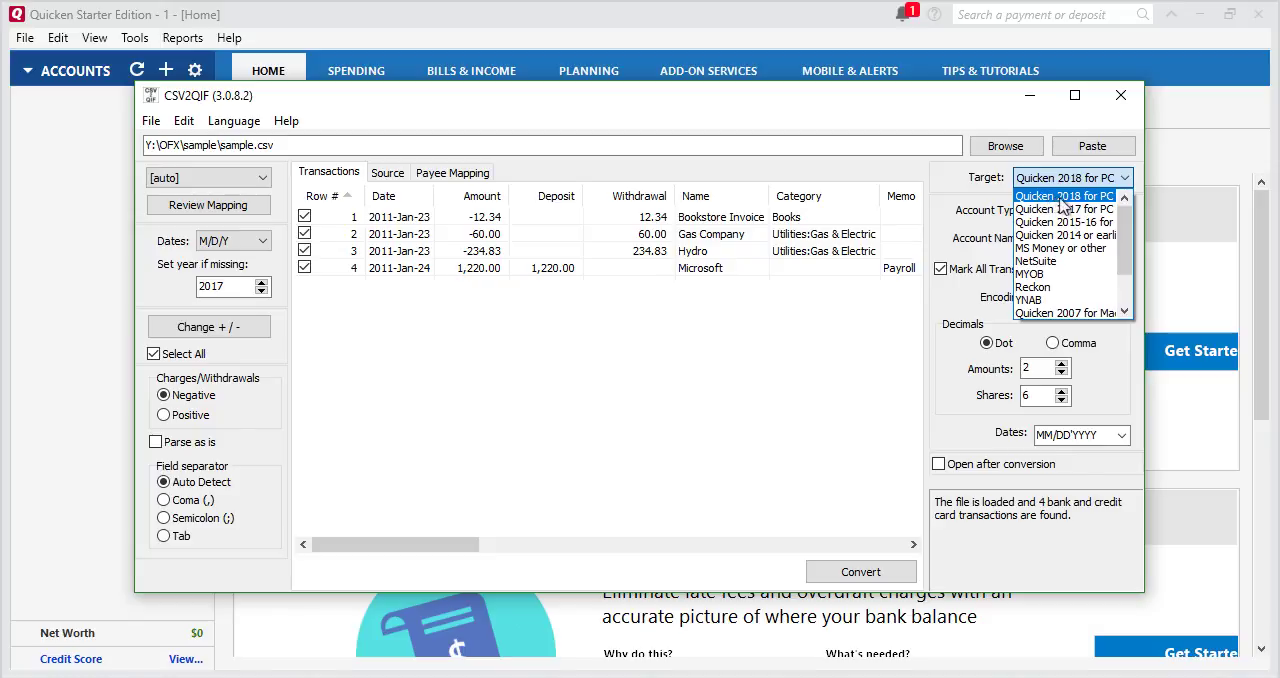Refresh accounts with the circular arrow icon
The height and width of the screenshot is (678, 1280).
137,70
